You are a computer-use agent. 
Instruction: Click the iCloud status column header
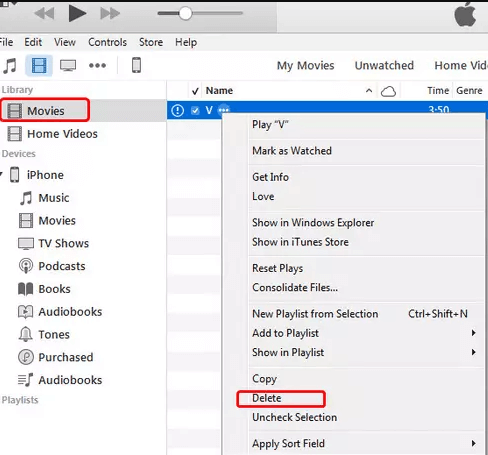click(388, 91)
